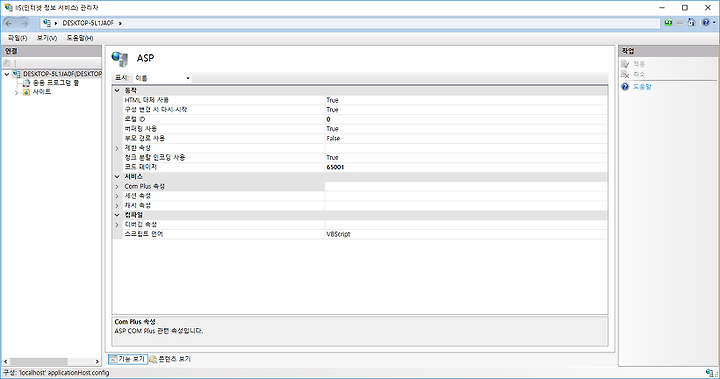The width and height of the screenshot is (720, 379).
Task: Click the large ASP feature icon
Action: (x=120, y=59)
